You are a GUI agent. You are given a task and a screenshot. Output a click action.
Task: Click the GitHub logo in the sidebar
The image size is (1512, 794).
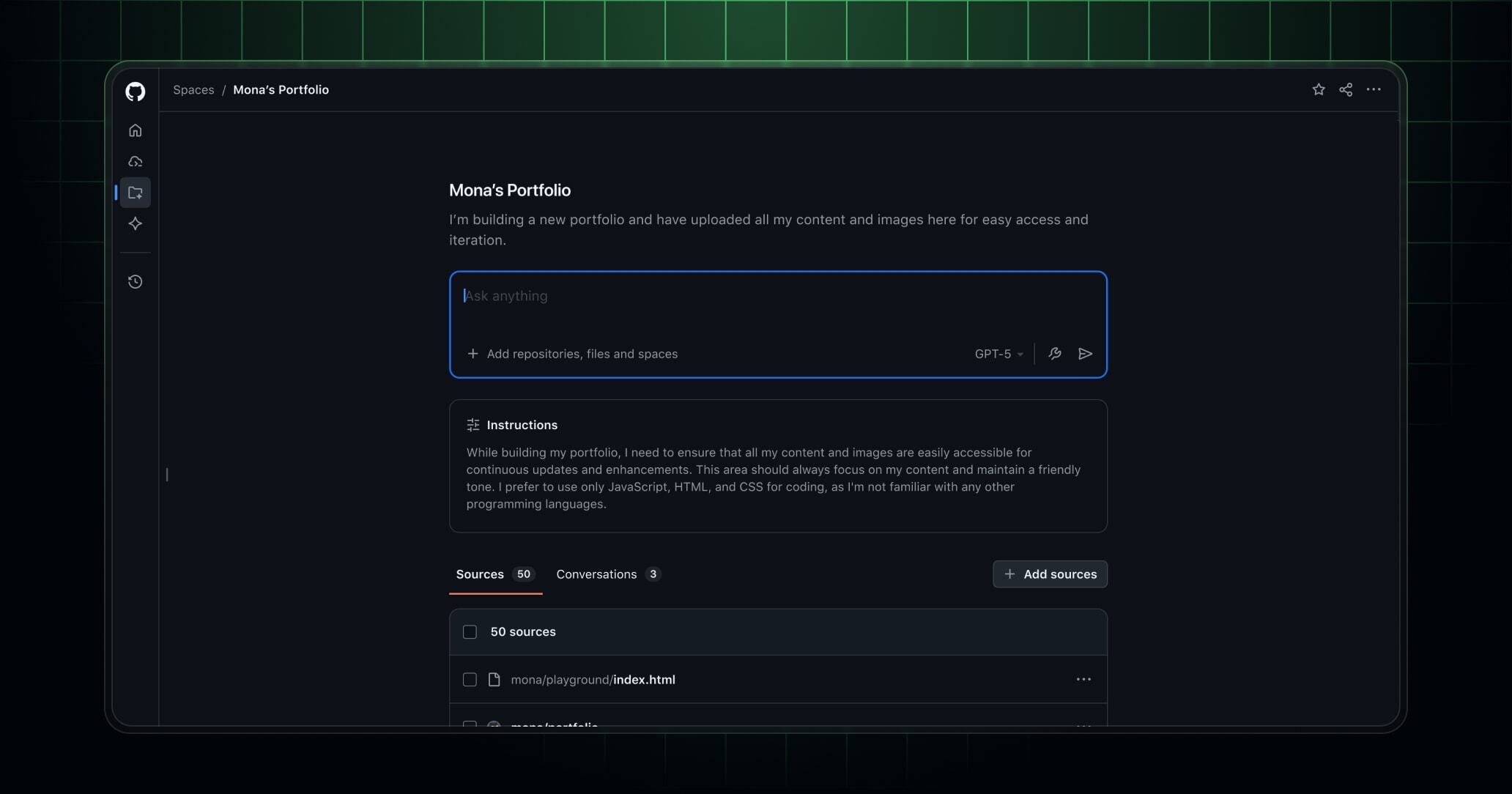click(135, 91)
